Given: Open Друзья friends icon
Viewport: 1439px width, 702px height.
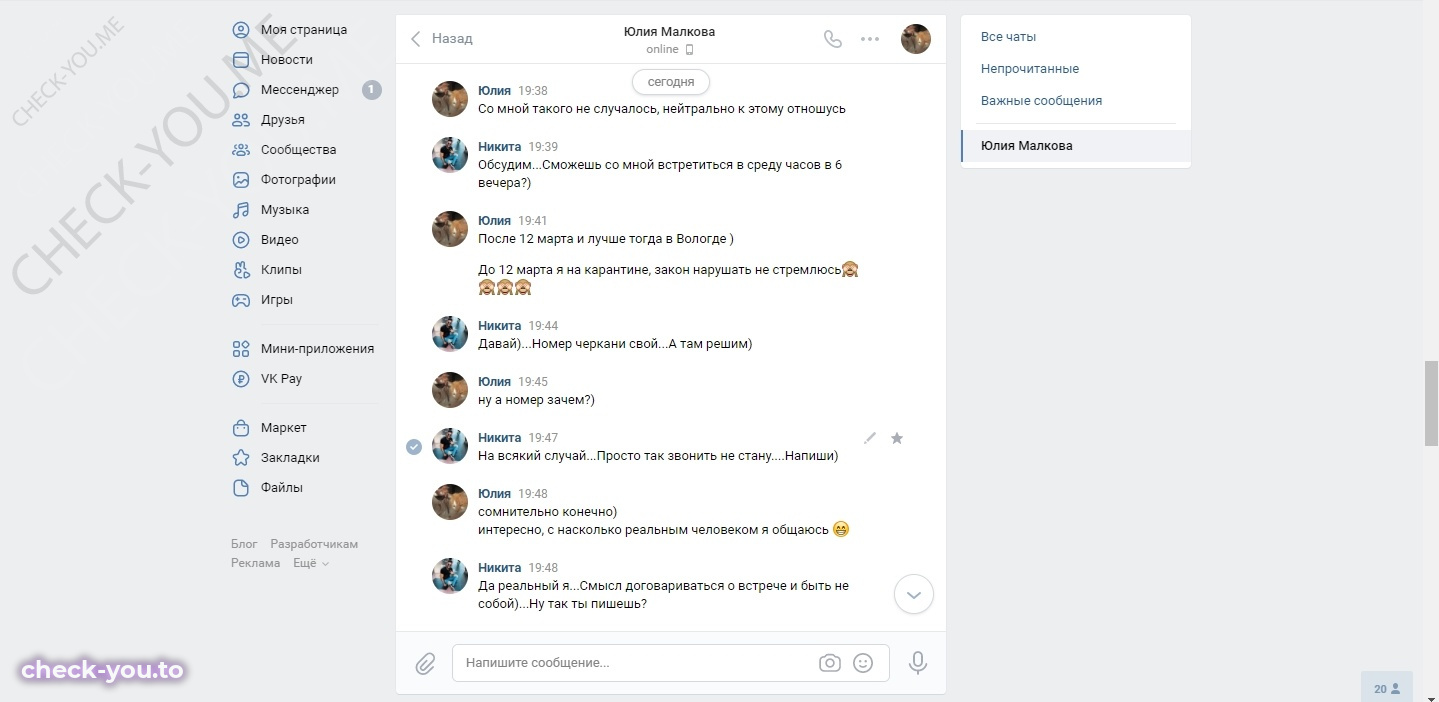Looking at the screenshot, I should point(241,120).
